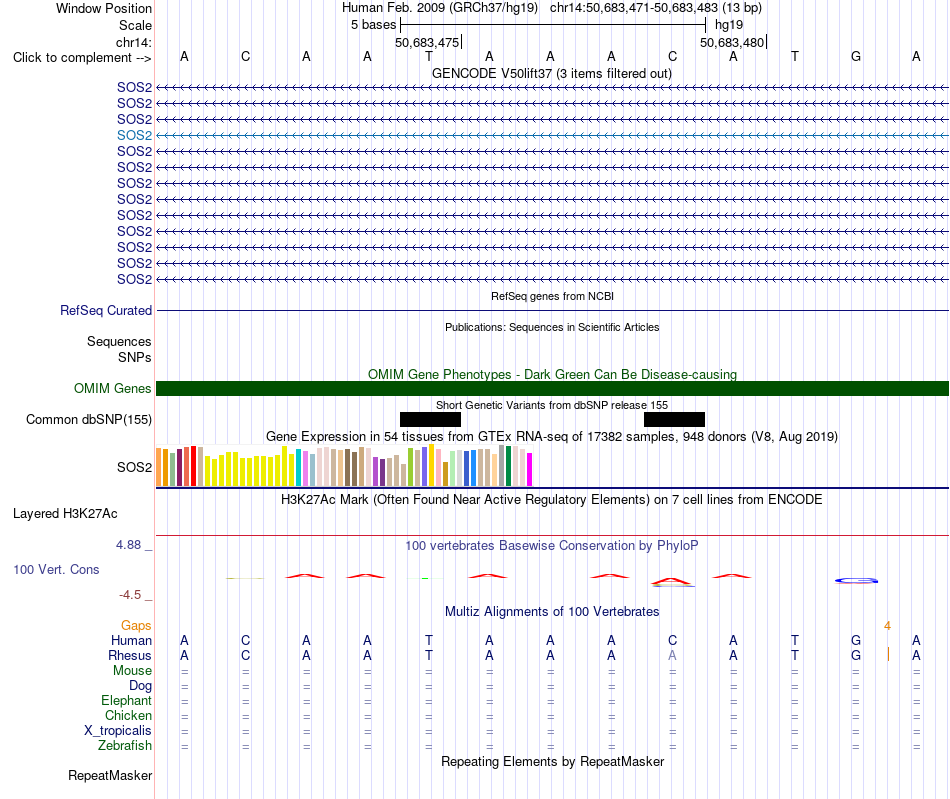Click the left black dbSNP variant block
Viewport: 950px width, 799px height.
click(x=430, y=419)
